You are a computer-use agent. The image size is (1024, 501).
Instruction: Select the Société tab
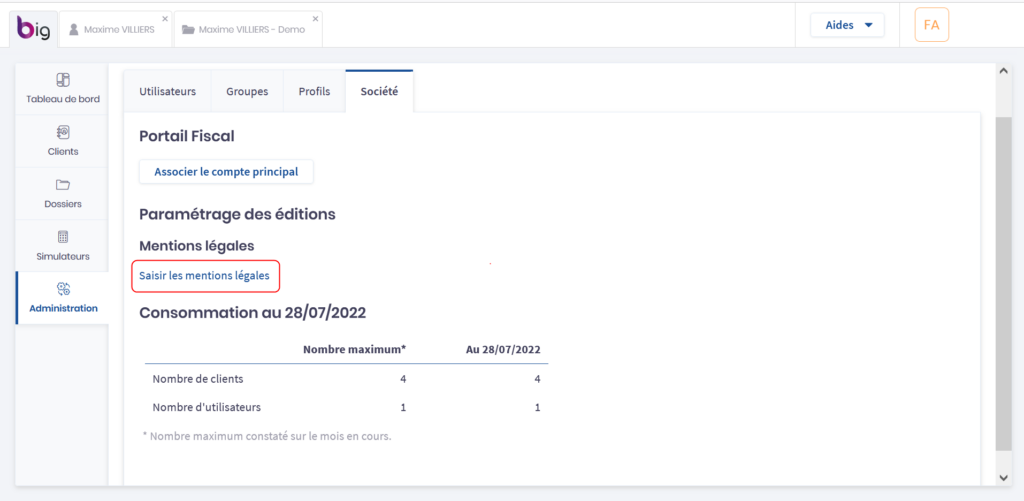pos(379,91)
